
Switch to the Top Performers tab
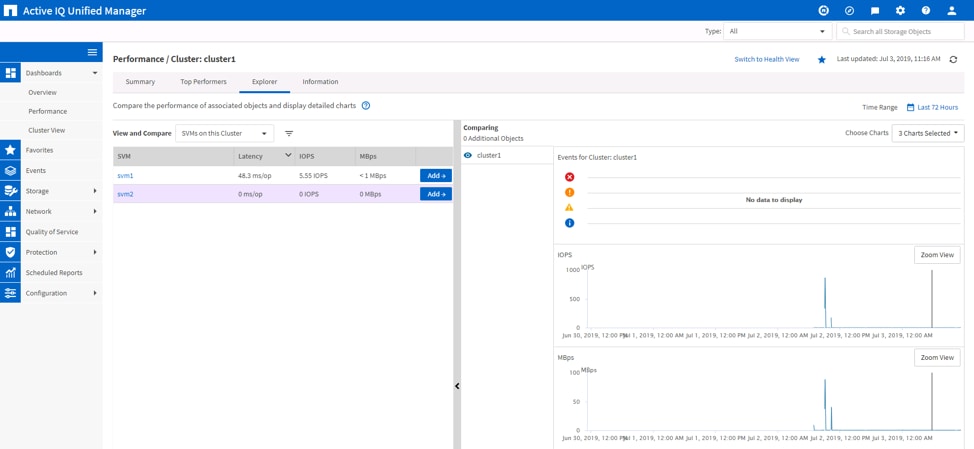pyautogui.click(x=203, y=82)
